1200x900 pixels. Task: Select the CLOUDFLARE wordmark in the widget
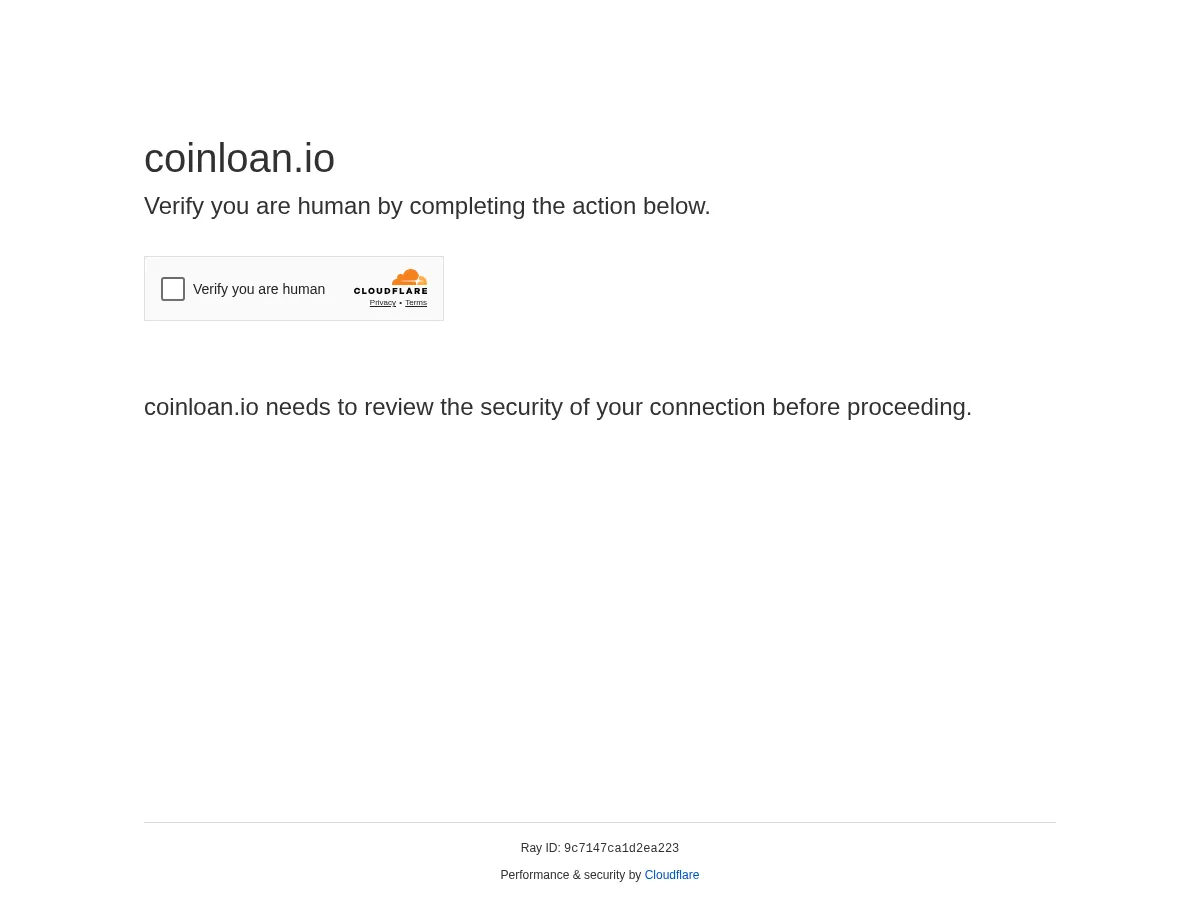(391, 292)
